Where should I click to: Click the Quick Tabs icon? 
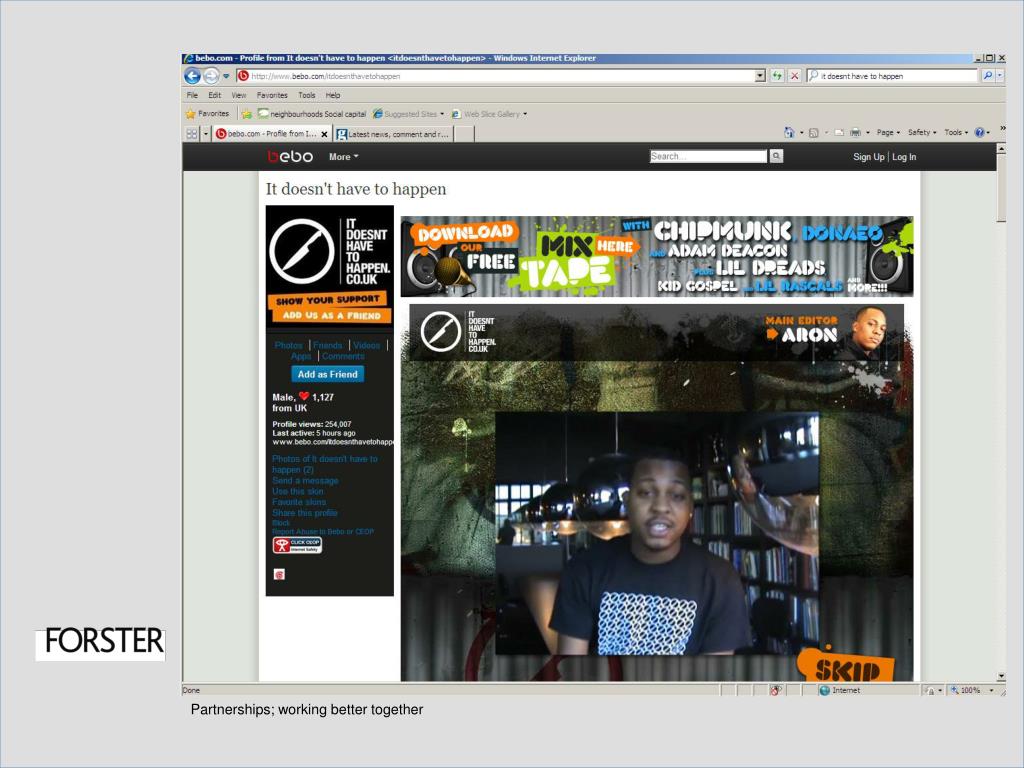click(x=191, y=133)
